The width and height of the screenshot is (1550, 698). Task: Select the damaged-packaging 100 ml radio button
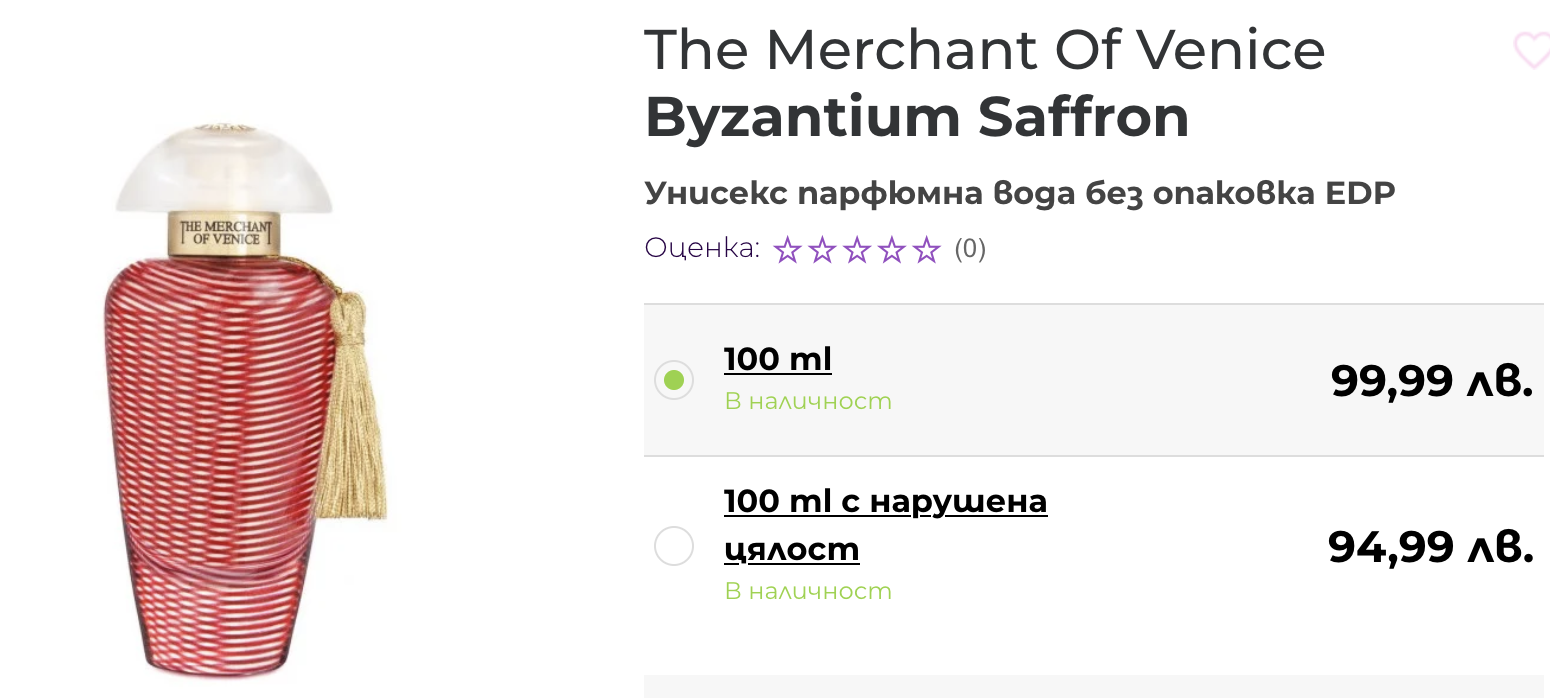coord(674,546)
